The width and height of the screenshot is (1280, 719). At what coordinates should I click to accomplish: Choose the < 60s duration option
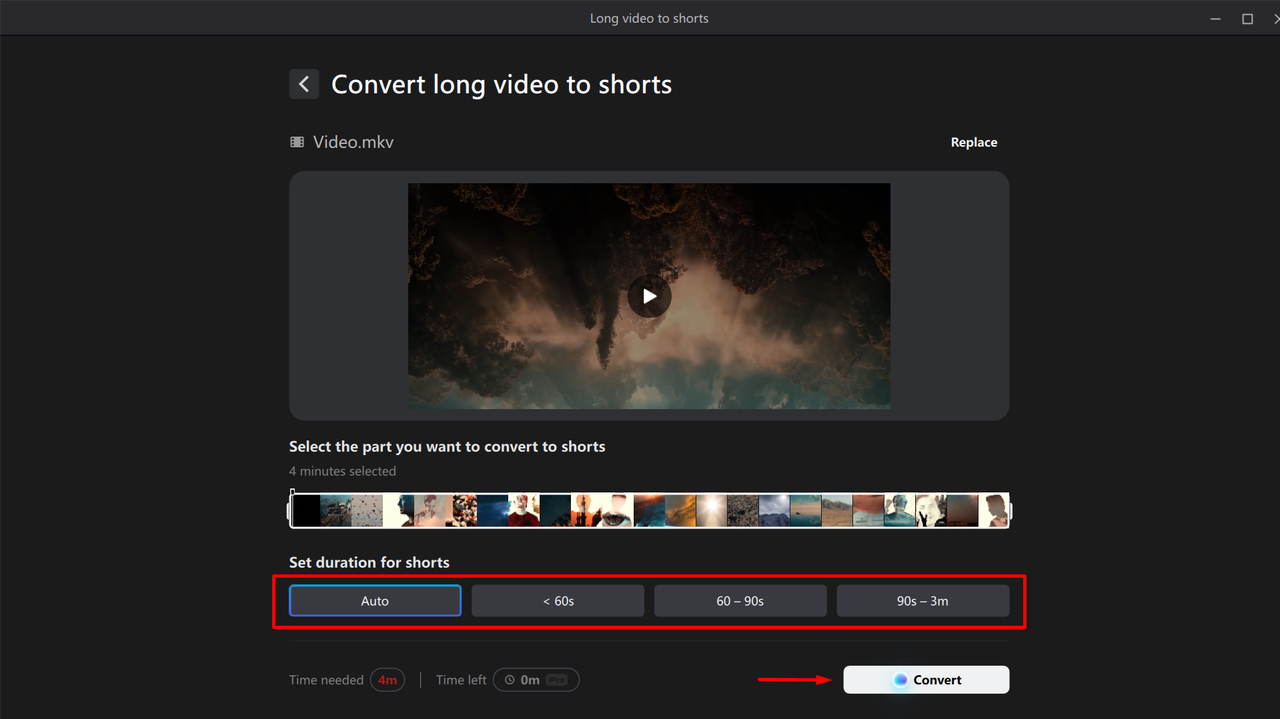click(558, 601)
